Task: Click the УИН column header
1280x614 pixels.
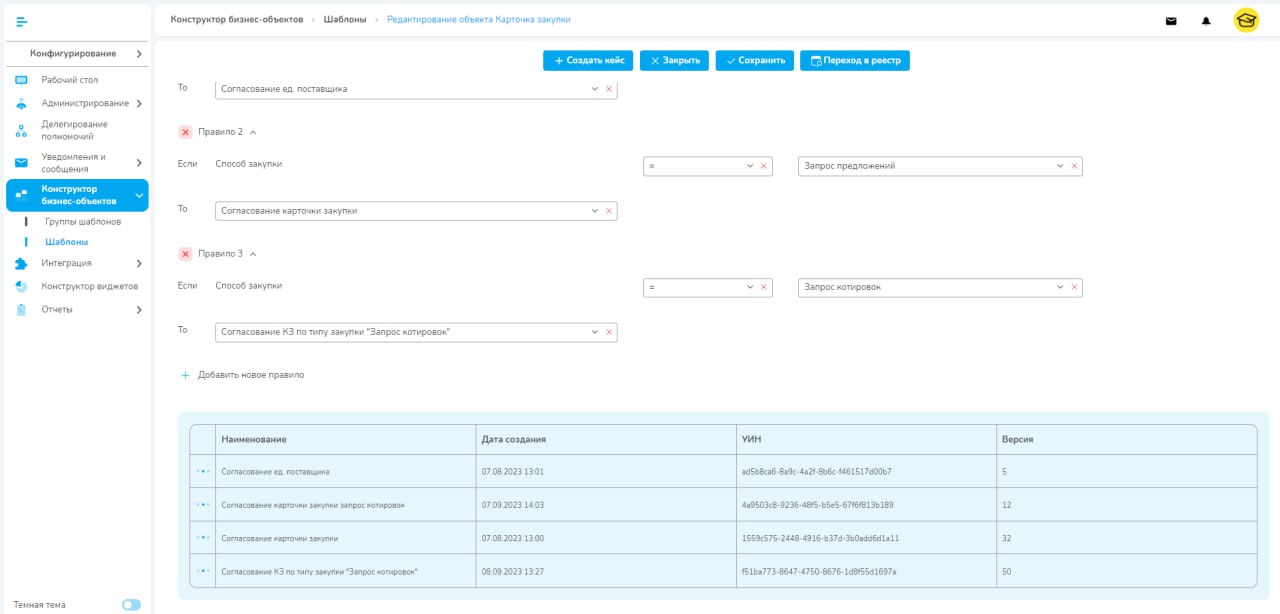Action: 866,439
